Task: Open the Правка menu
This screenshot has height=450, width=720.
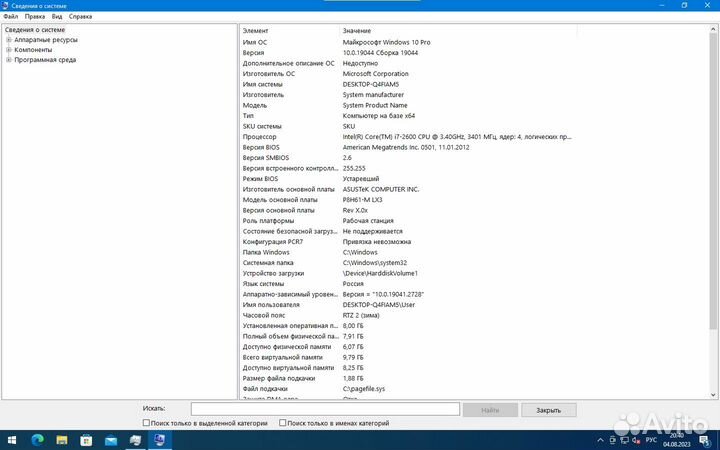Action: pyautogui.click(x=35, y=17)
